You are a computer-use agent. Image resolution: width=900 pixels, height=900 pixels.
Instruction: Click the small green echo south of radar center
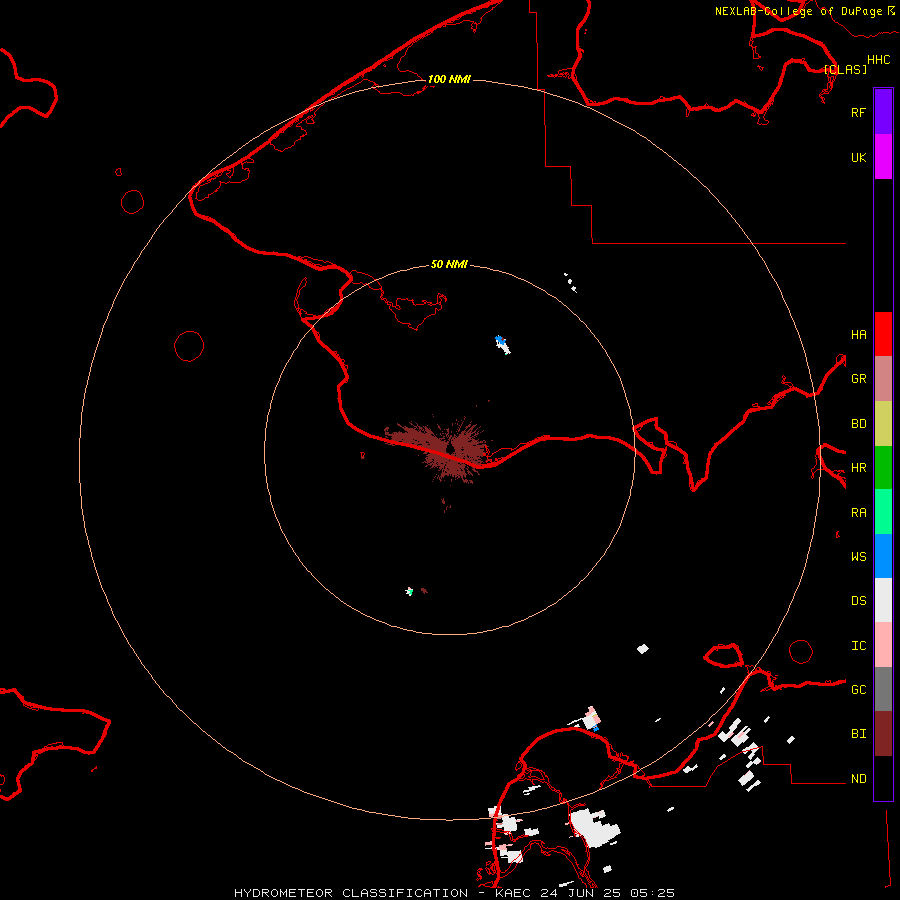pyautogui.click(x=409, y=591)
